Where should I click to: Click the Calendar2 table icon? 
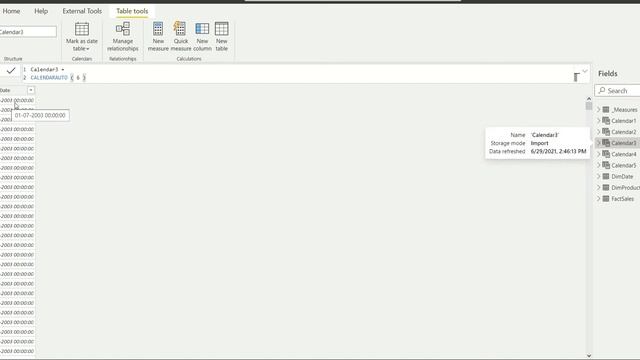click(606, 131)
